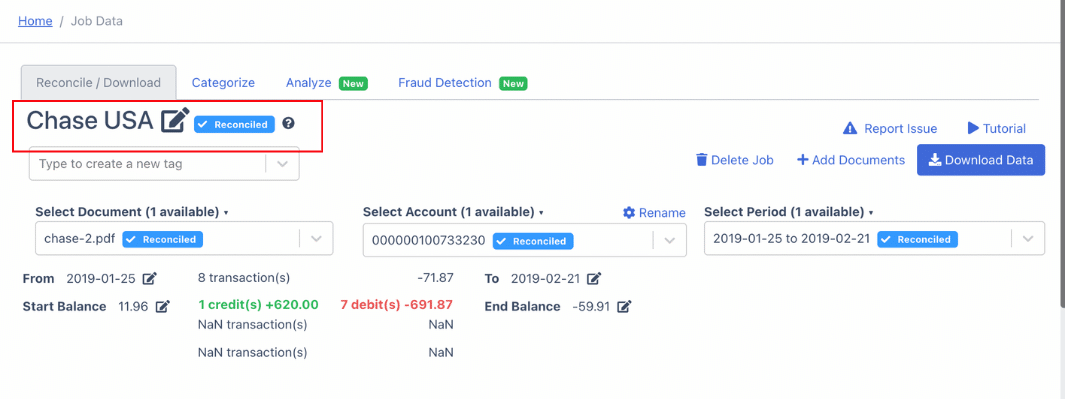Screen dimensions: 1065x400
Task: Open the account 000000100733230 dropdown
Action: 525,240
